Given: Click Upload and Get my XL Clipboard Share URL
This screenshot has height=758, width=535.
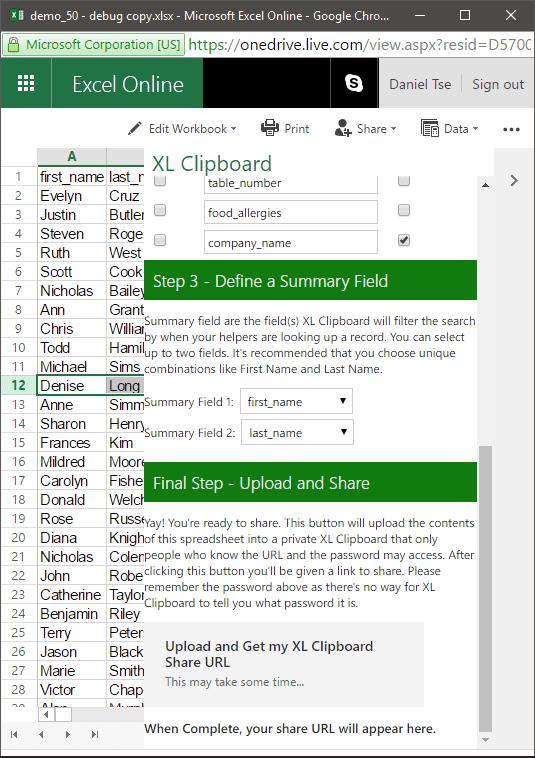Looking at the screenshot, I should 284,664.
